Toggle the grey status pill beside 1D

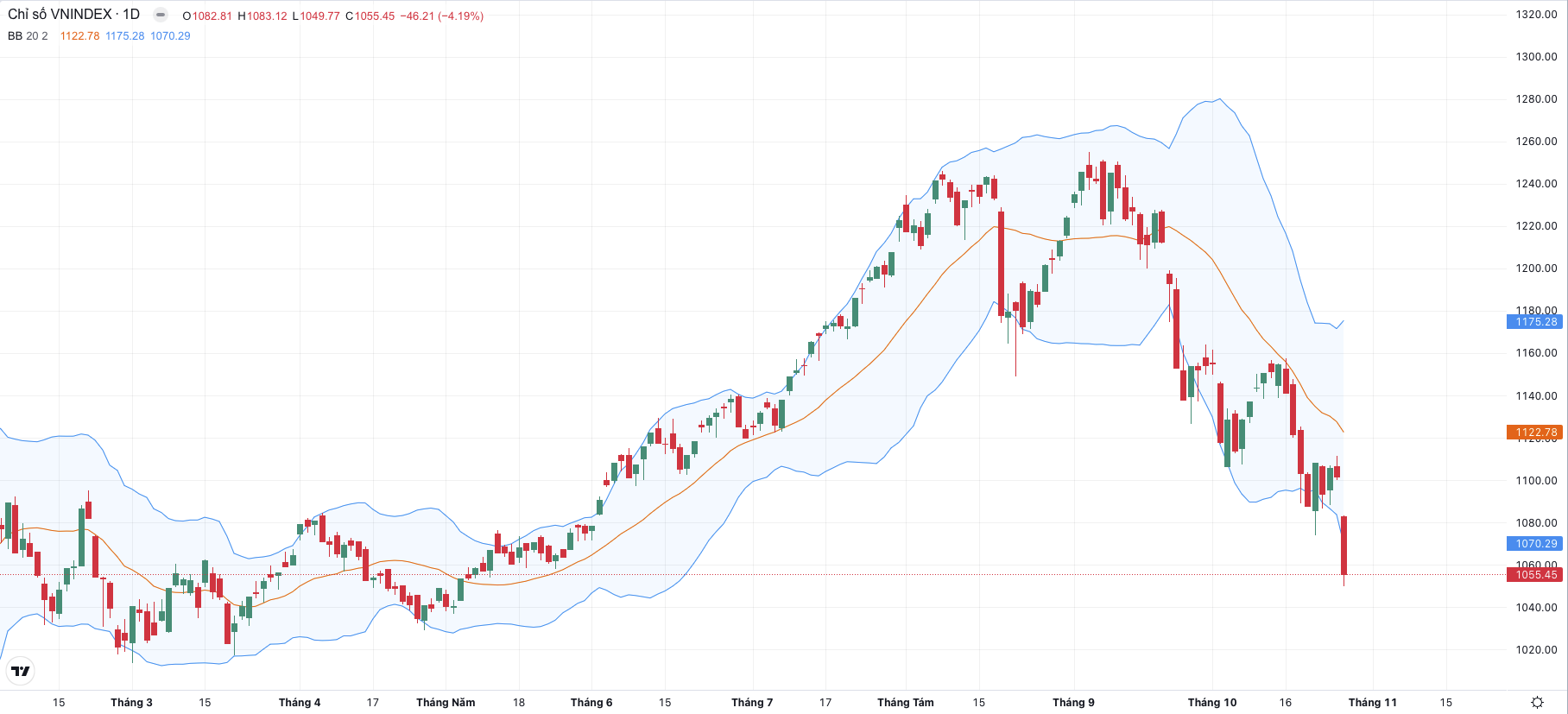[160, 15]
